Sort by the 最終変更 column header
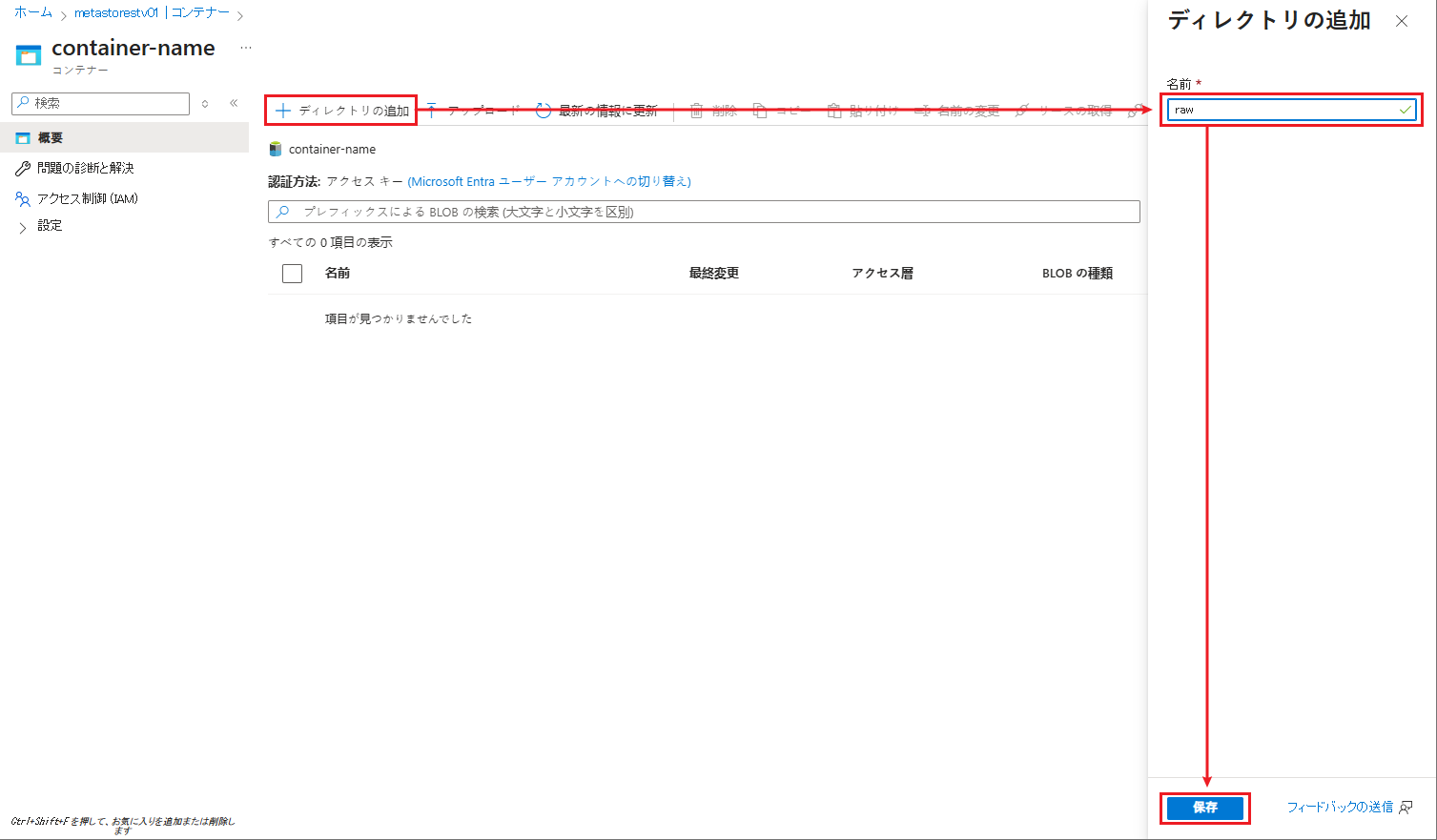 pyautogui.click(x=714, y=274)
